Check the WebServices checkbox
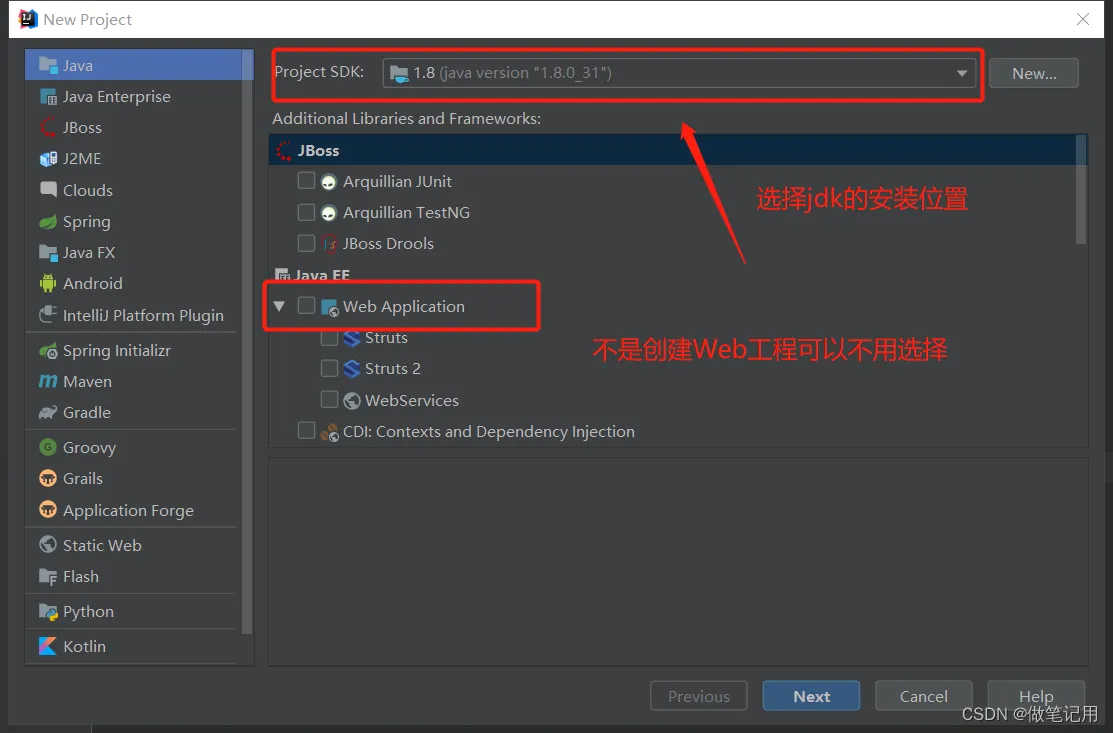The width and height of the screenshot is (1113, 733). 329,399
